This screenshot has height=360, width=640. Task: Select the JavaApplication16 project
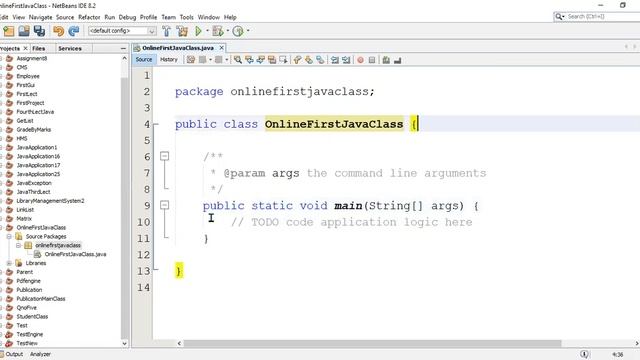point(38,156)
